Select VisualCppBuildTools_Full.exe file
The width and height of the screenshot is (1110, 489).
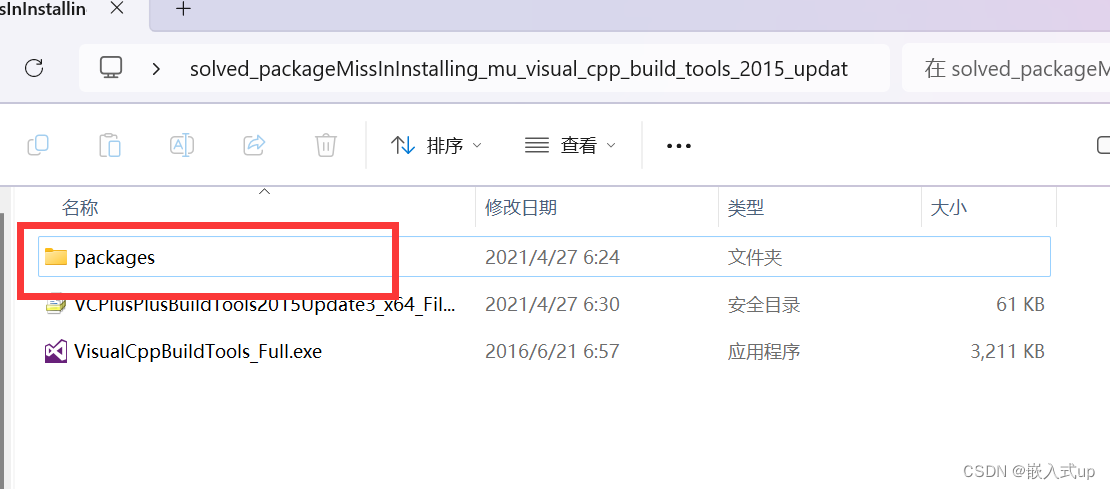pos(544,351)
